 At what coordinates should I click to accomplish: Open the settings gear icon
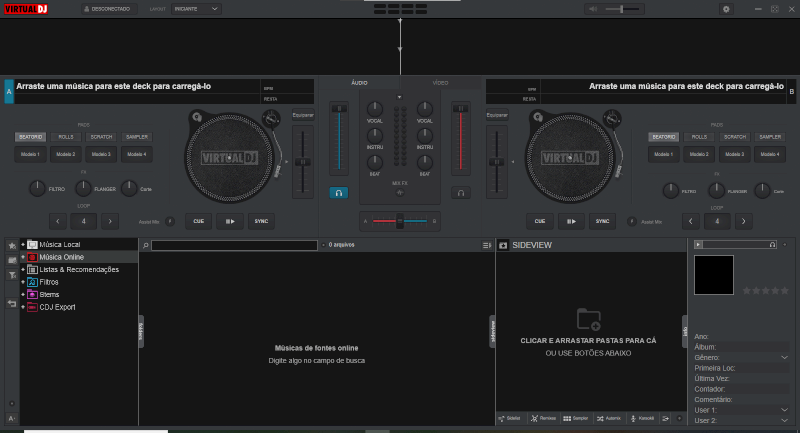726,9
